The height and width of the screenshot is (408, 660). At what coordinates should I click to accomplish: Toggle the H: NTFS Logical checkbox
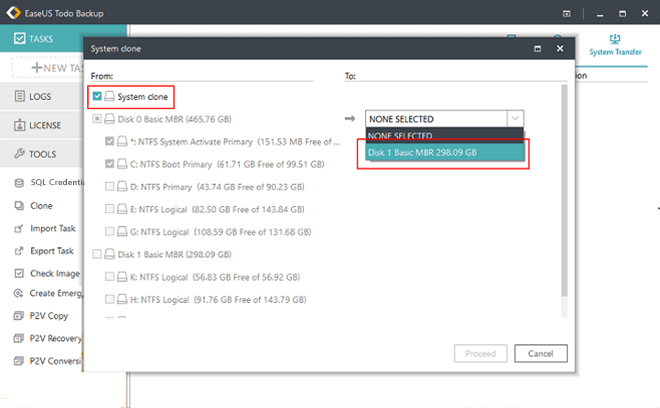tap(109, 299)
